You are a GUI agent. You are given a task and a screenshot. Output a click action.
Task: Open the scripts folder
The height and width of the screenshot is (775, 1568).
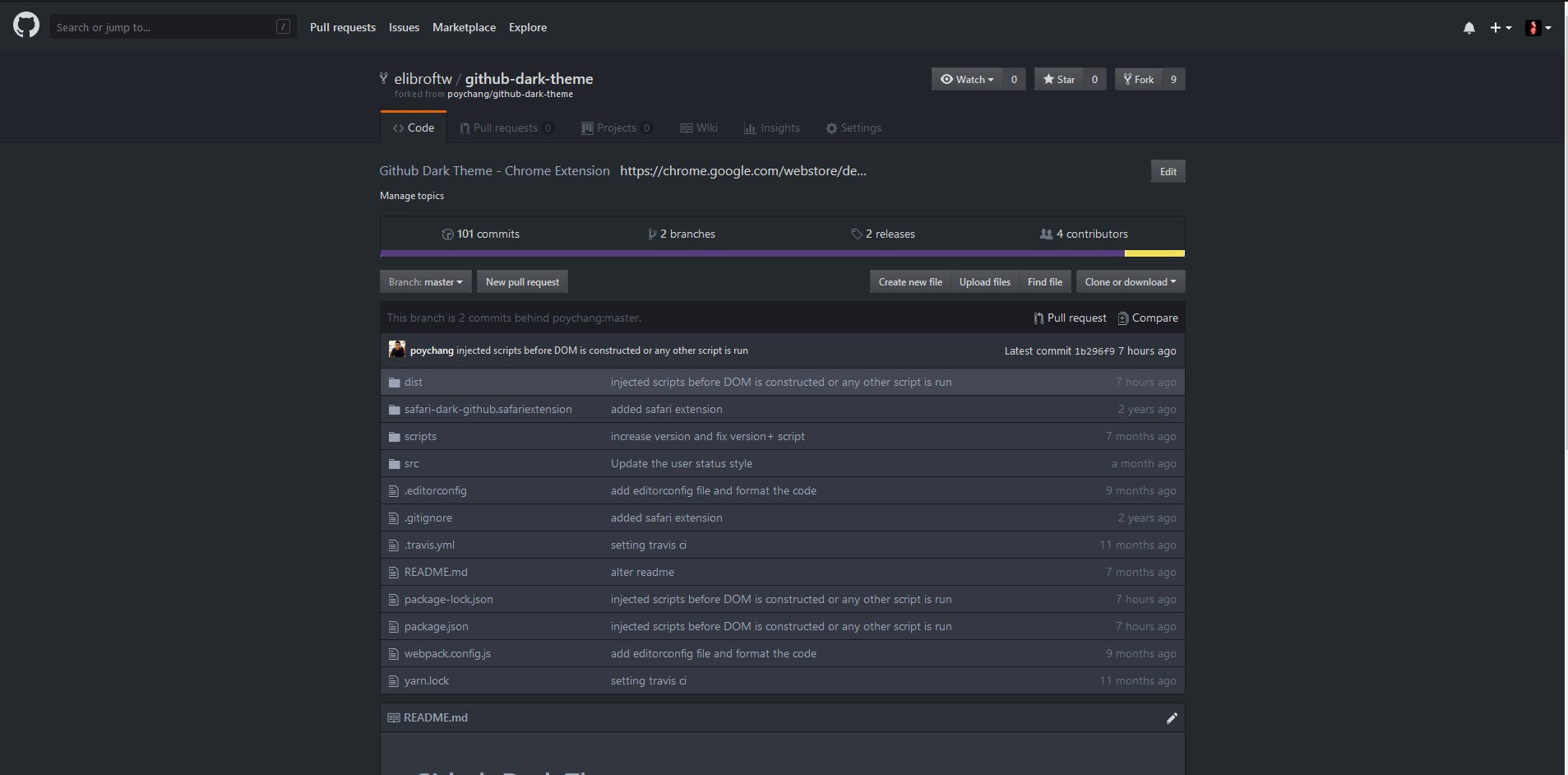[x=420, y=436]
